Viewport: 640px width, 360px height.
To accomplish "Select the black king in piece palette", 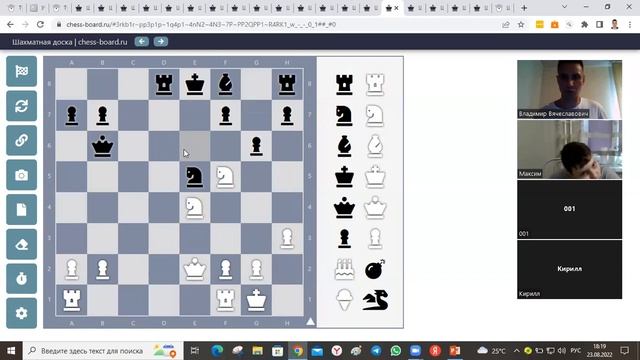I will point(344,177).
